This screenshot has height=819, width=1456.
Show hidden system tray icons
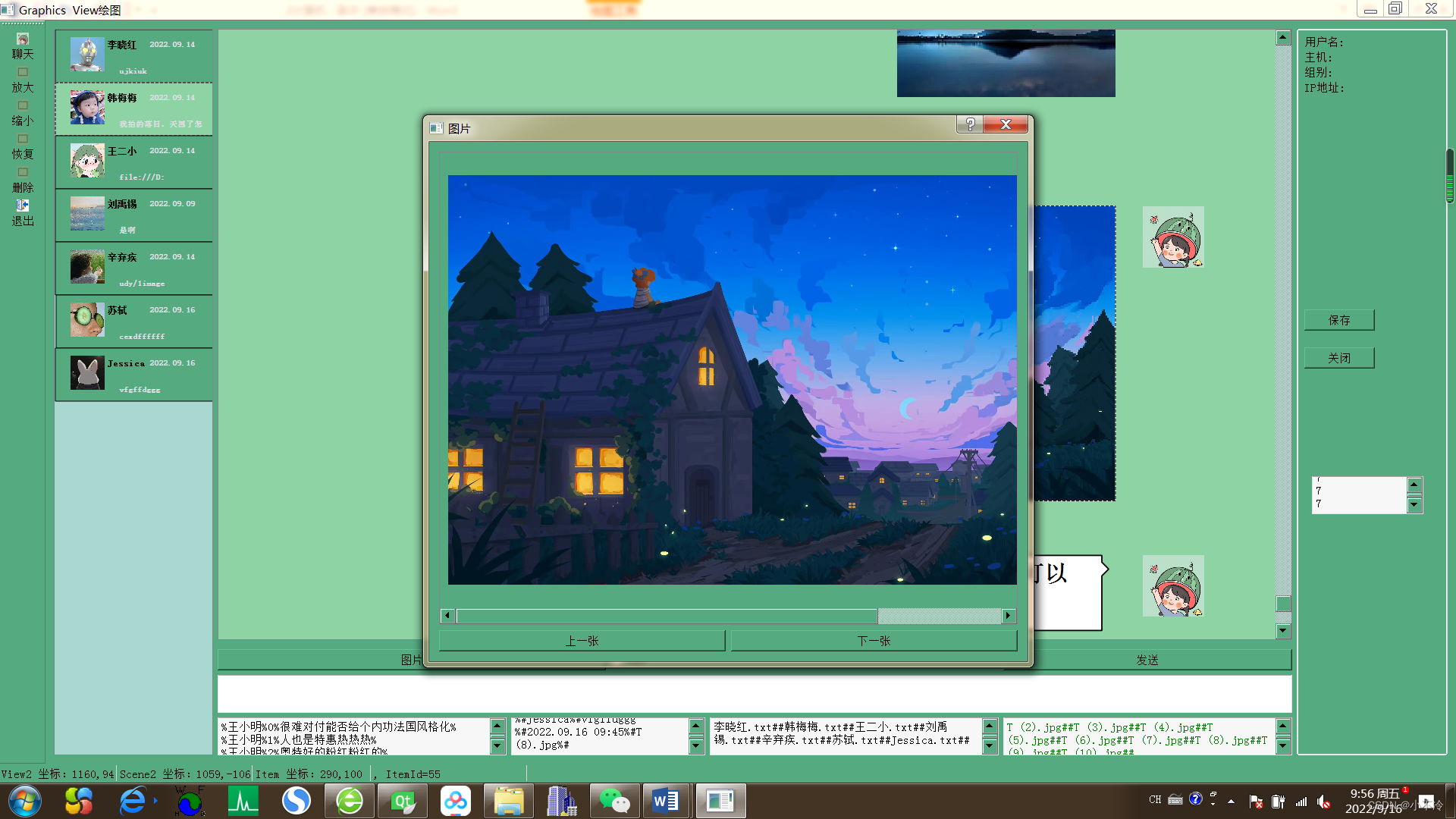(1231, 801)
